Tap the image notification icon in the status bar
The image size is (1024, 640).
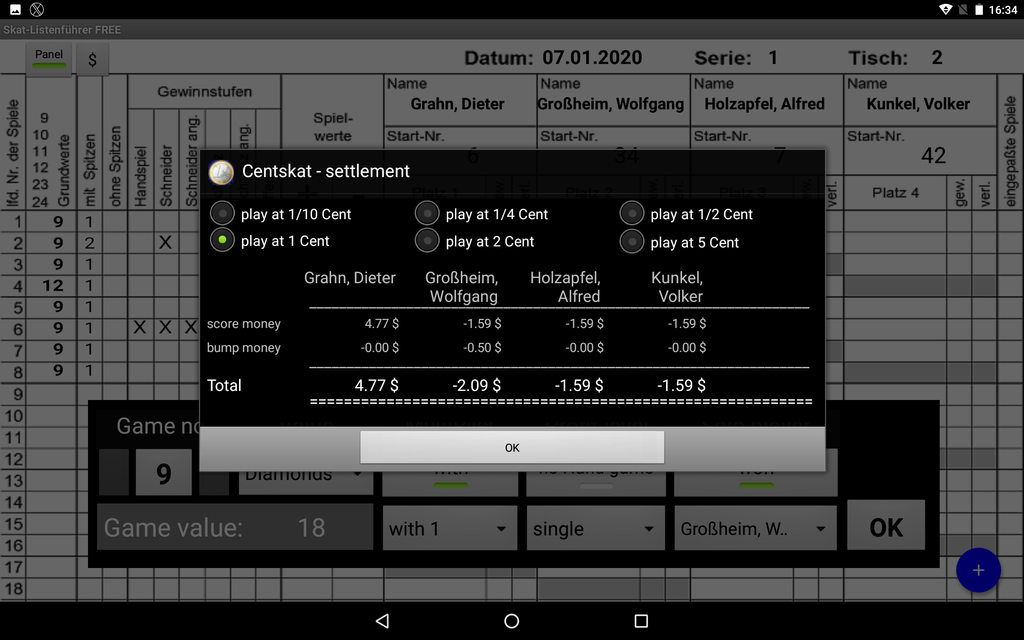point(15,9)
